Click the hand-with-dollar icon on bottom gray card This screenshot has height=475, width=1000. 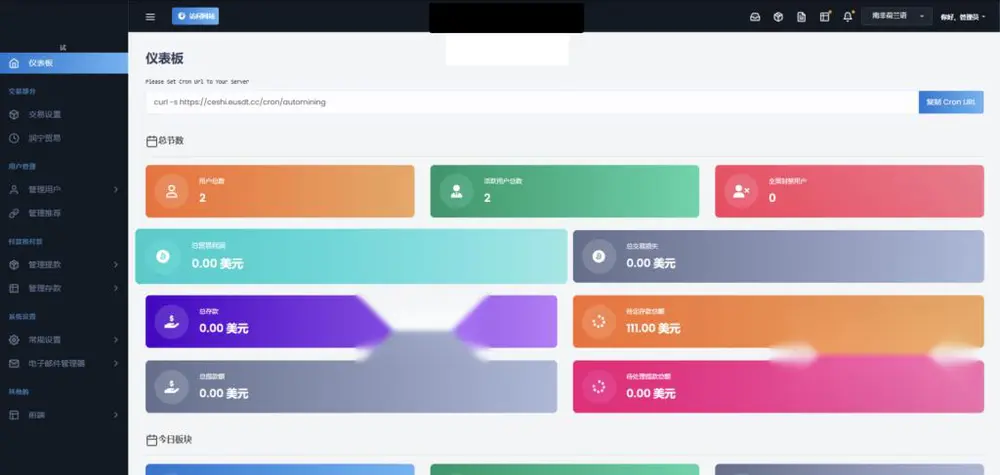(x=172, y=386)
